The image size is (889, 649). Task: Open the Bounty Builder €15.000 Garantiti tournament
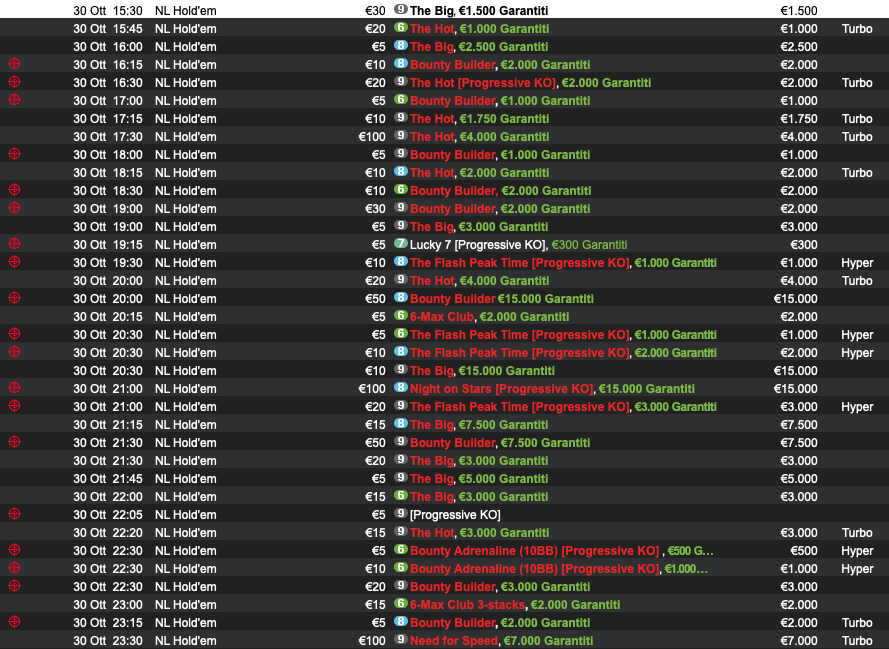(502, 299)
